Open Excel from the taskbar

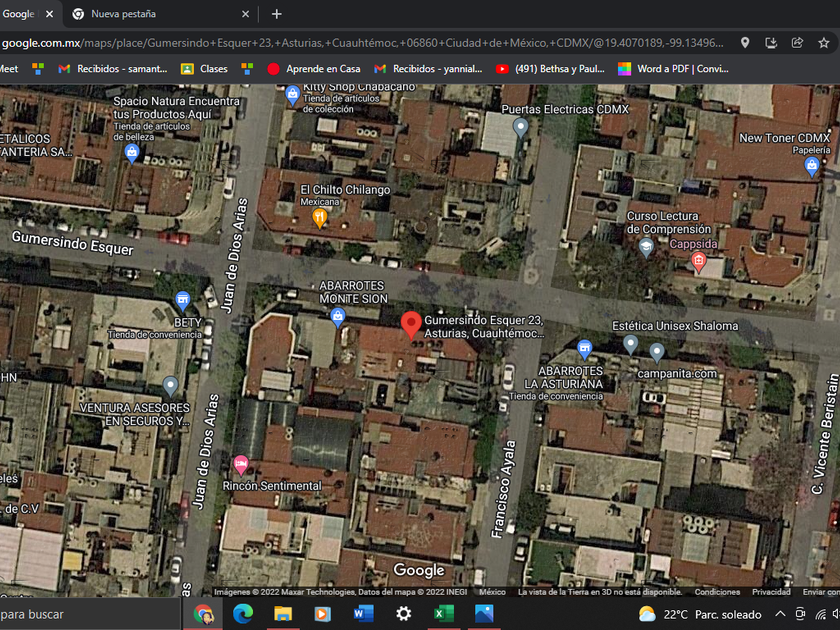click(x=444, y=614)
